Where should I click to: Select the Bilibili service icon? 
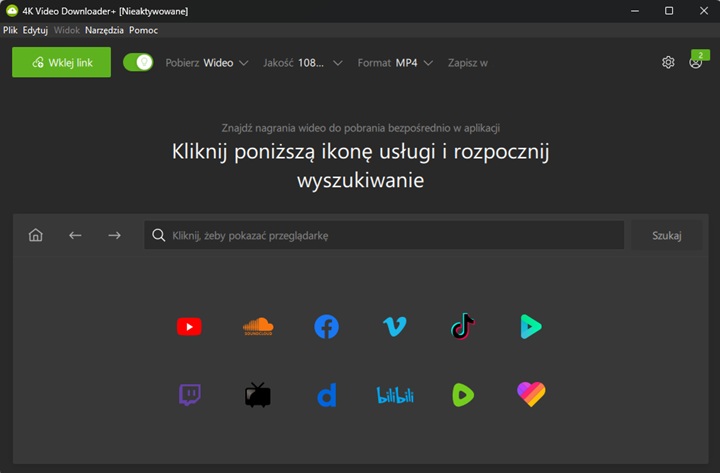[394, 395]
